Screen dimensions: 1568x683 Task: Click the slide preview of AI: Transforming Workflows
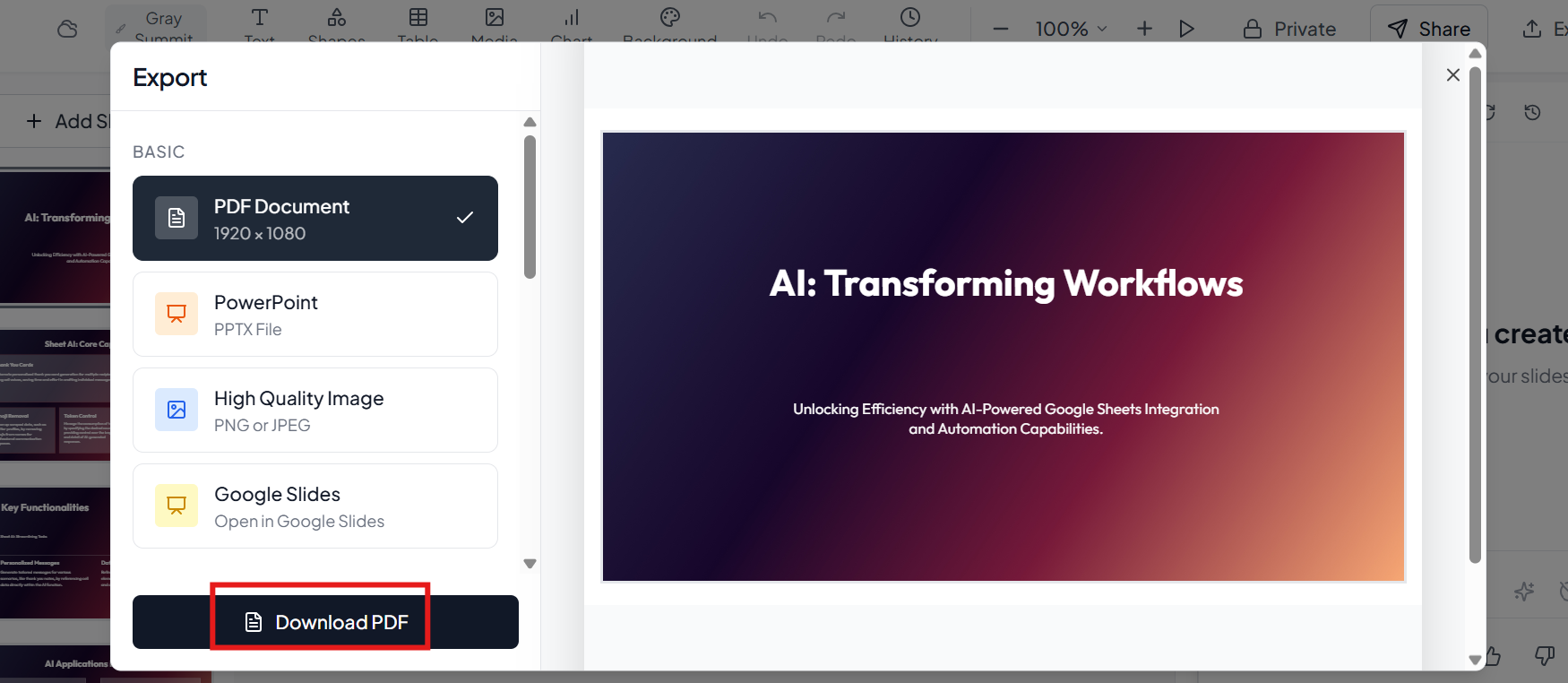pyautogui.click(x=1004, y=357)
